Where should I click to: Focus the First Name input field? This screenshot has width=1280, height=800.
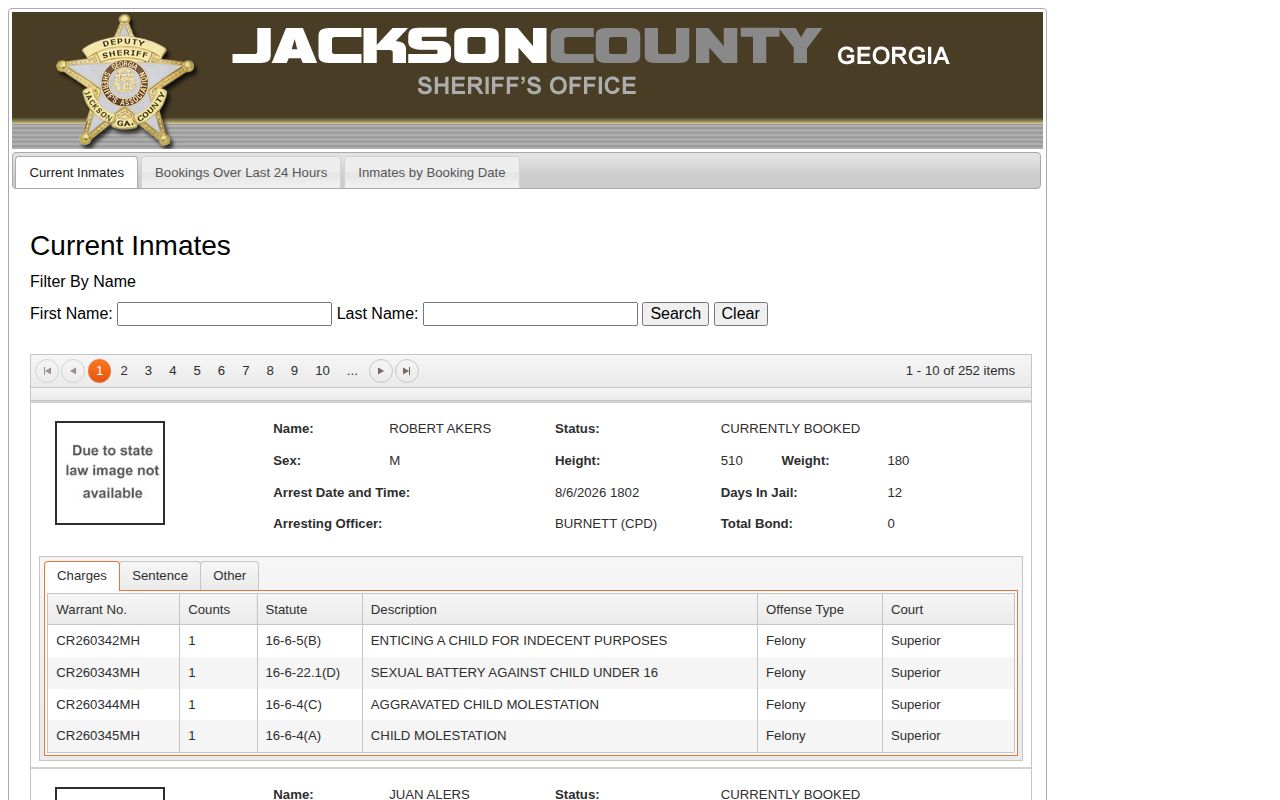coord(224,314)
